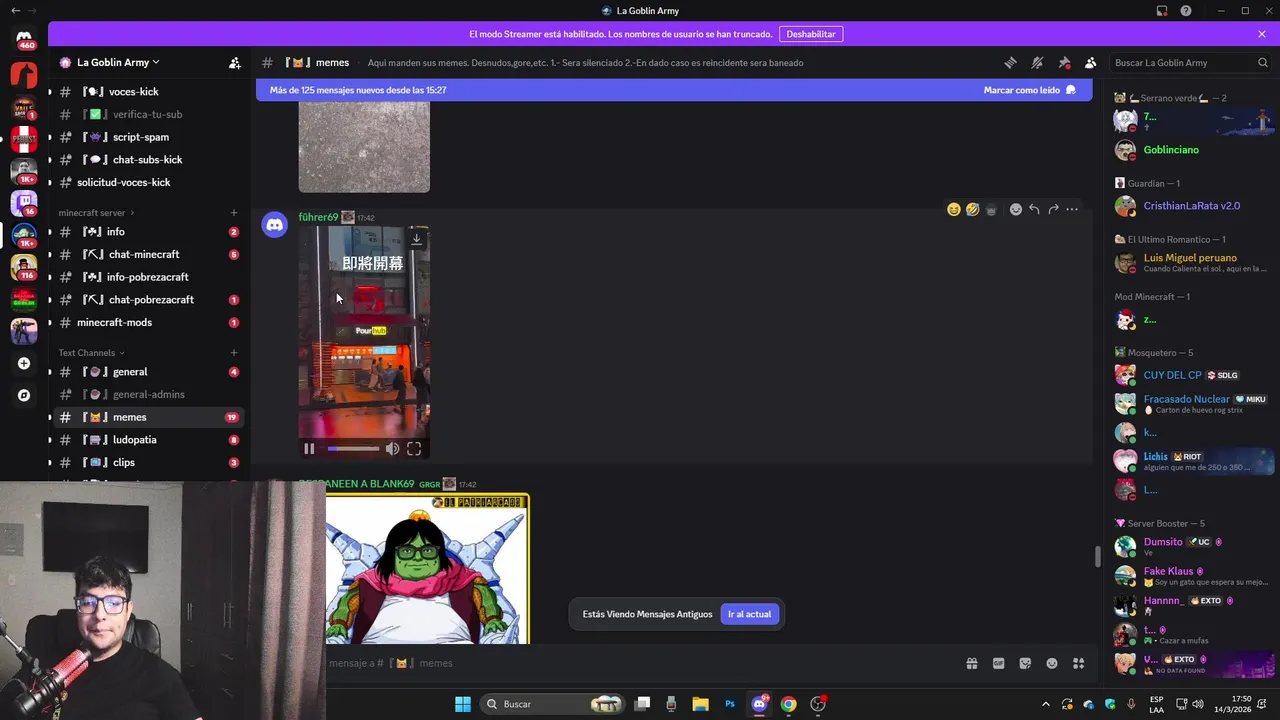
Task: Click the taskbar Buscar search box
Action: [x=553, y=704]
